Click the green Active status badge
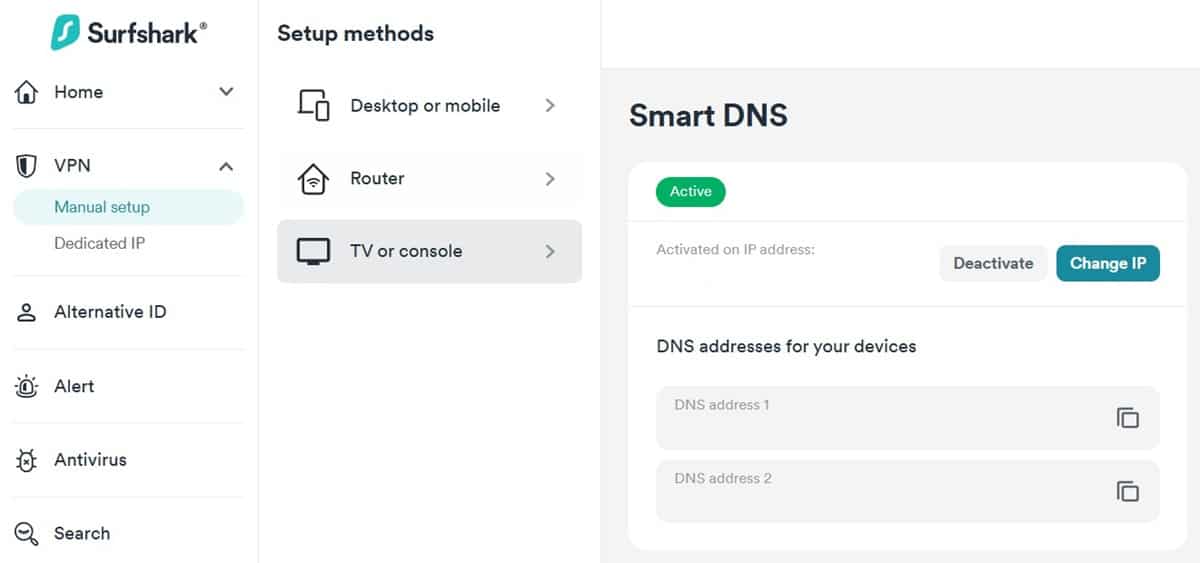Screen dimensions: 1200x563 690,192
